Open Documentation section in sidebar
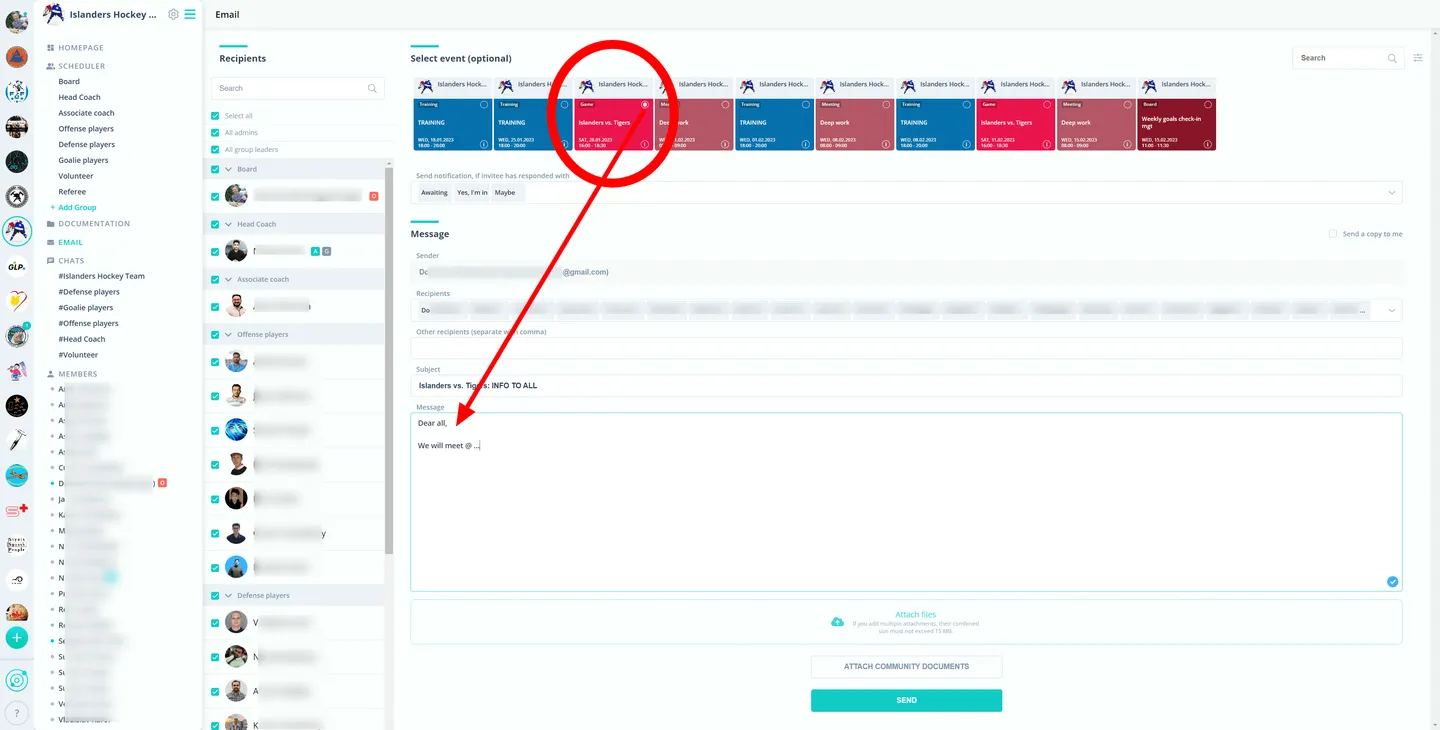This screenshot has height=730, width=1440. (x=94, y=224)
